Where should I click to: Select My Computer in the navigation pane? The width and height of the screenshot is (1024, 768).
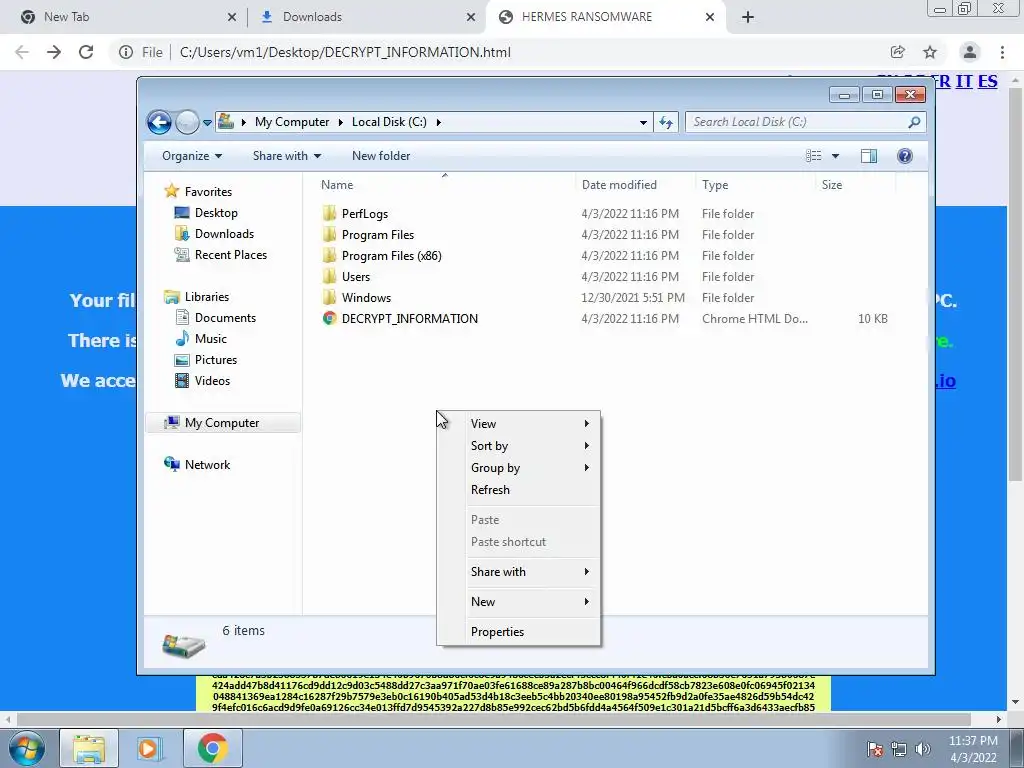coord(222,423)
